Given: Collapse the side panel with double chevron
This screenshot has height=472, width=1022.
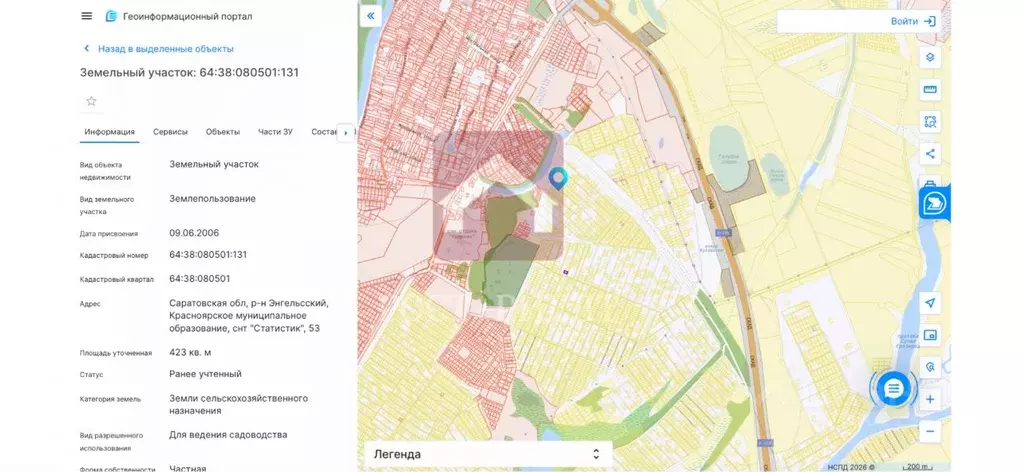Looking at the screenshot, I should tap(371, 17).
